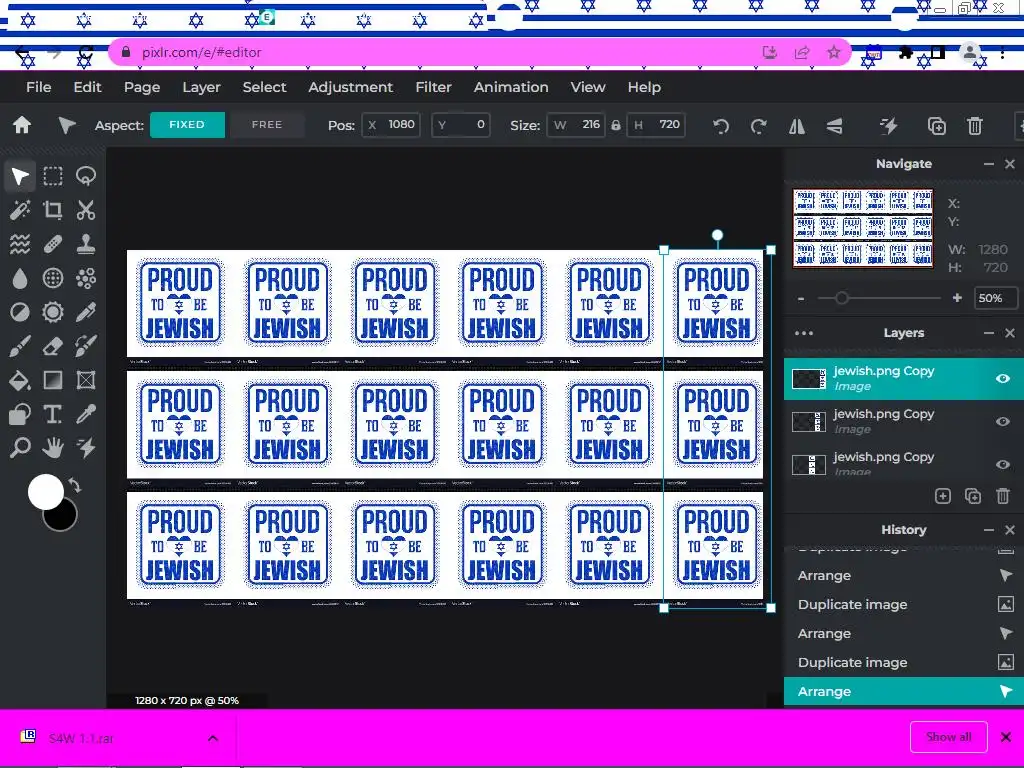Toggle visibility of second jewish.png Copy layer
Viewport: 1024px width, 768px height.
click(x=1002, y=422)
